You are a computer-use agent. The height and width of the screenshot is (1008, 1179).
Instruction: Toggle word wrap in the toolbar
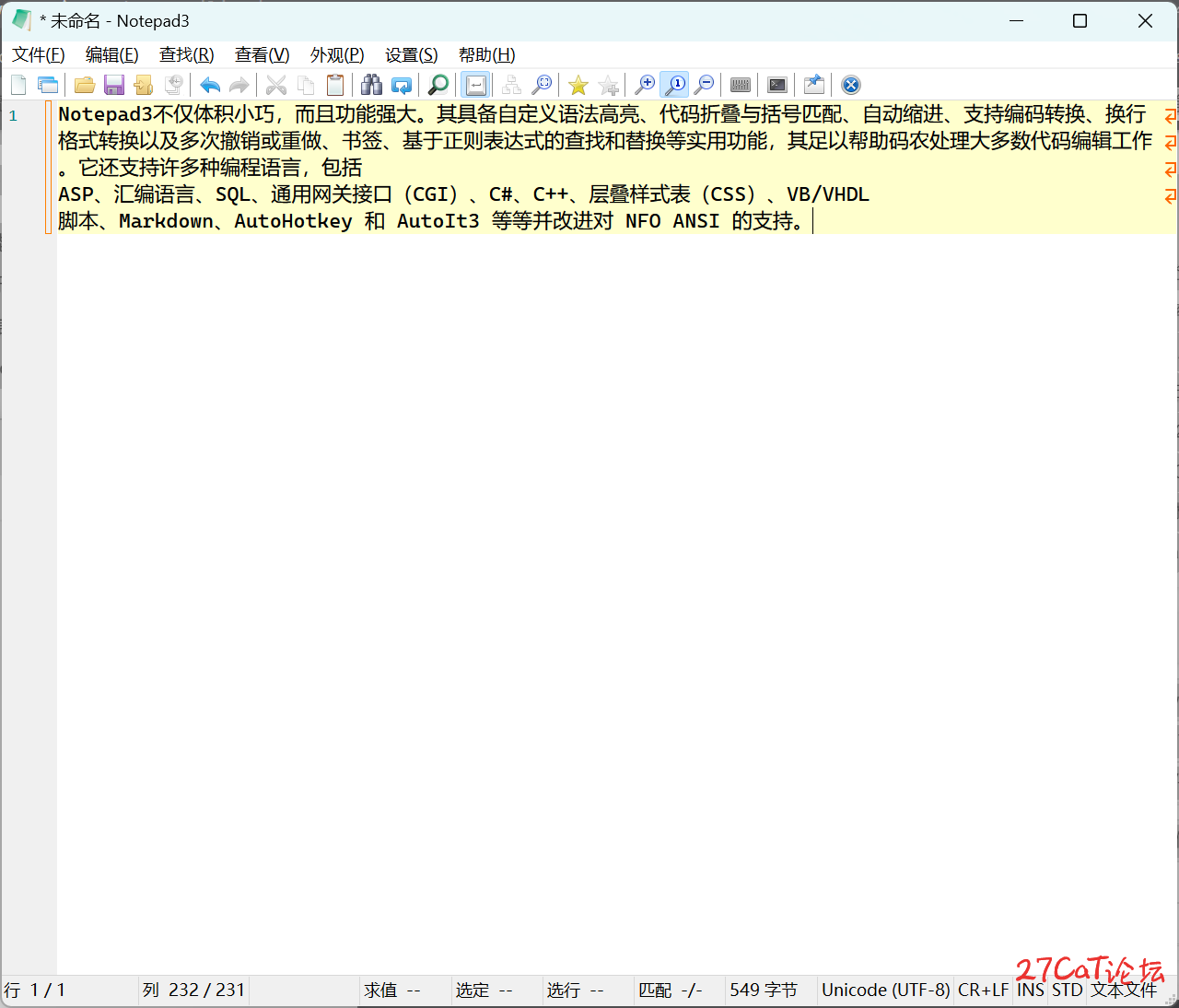coord(476,86)
